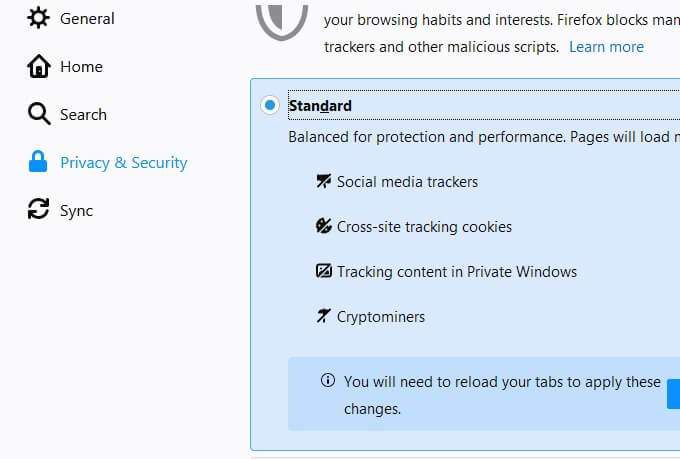Select the Standard radio button
This screenshot has width=680, height=459.
tap(270, 106)
